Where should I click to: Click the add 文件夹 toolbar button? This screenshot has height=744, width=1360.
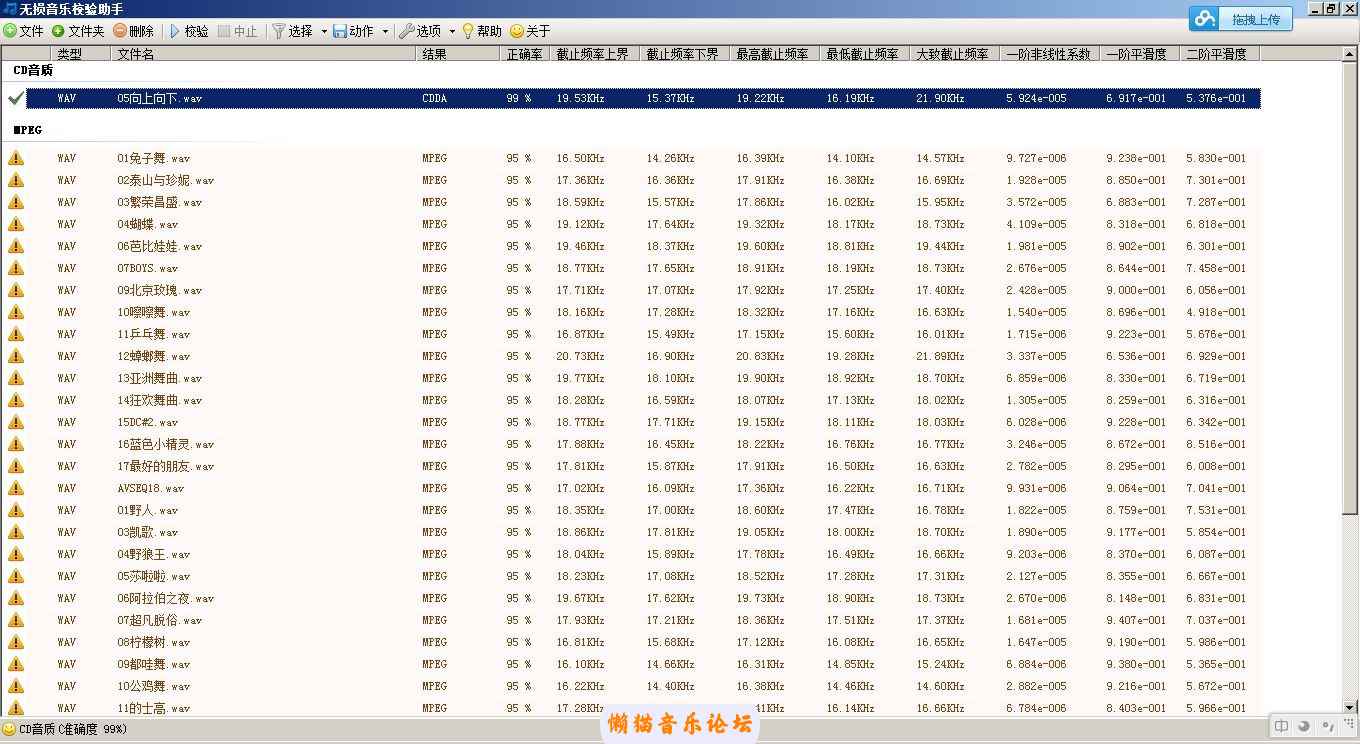point(78,31)
